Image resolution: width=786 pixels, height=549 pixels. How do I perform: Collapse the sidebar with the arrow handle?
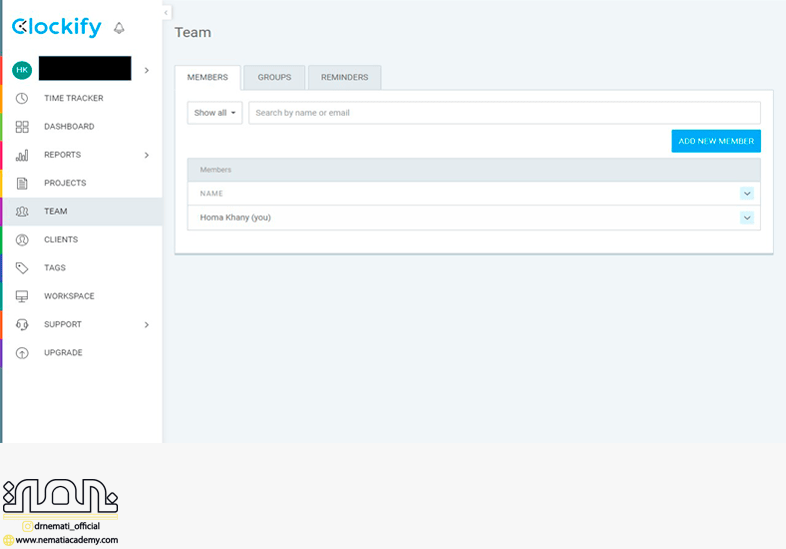166,12
